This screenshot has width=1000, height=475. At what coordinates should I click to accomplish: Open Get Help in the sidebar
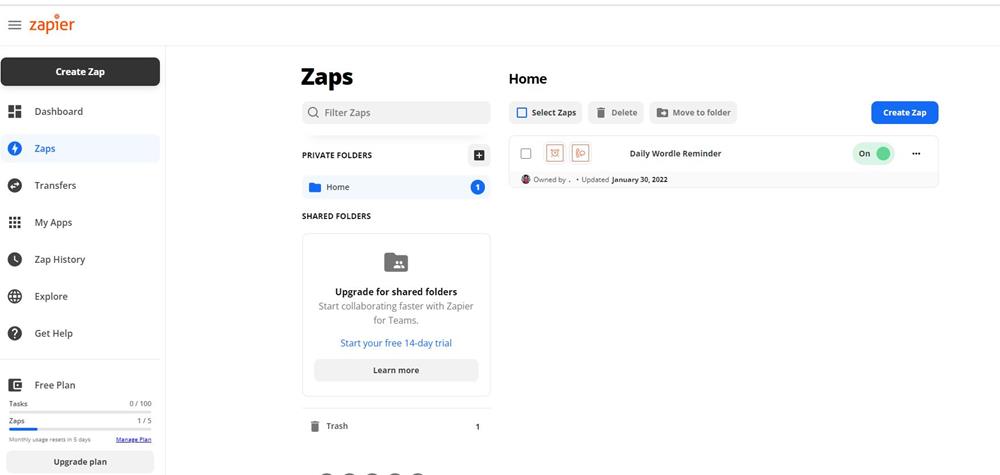click(x=80, y=333)
